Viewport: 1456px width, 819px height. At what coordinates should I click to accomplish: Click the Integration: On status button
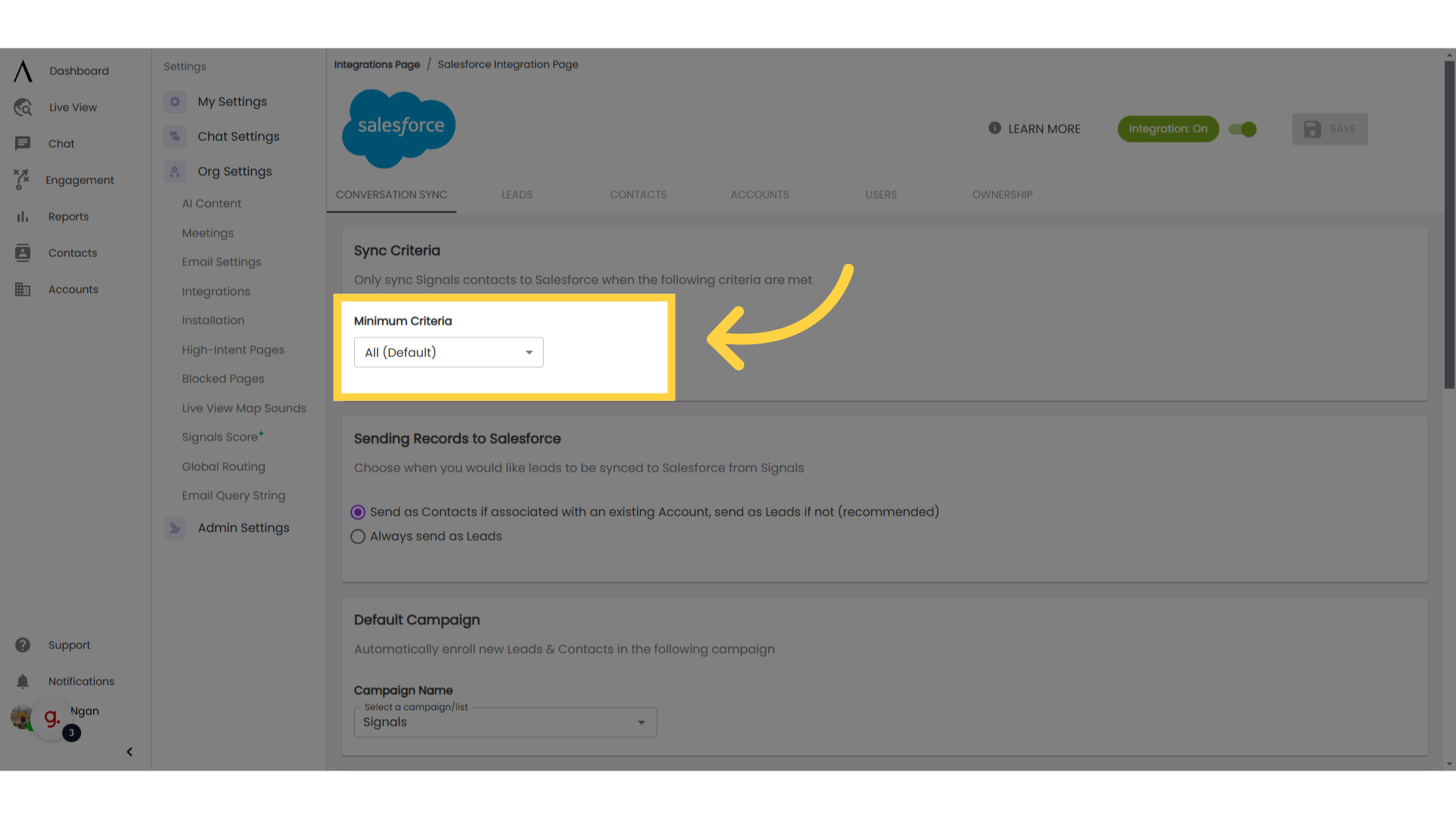[1168, 129]
